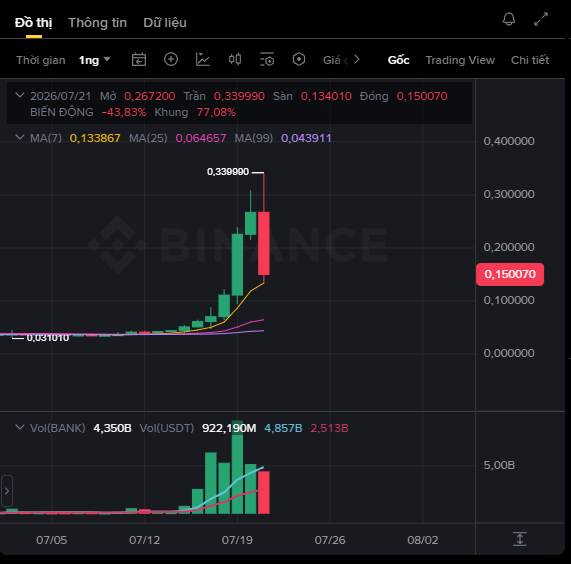This screenshot has width=571, height=564.
Task: Click the Khung value 77,08%
Action: click(216, 112)
